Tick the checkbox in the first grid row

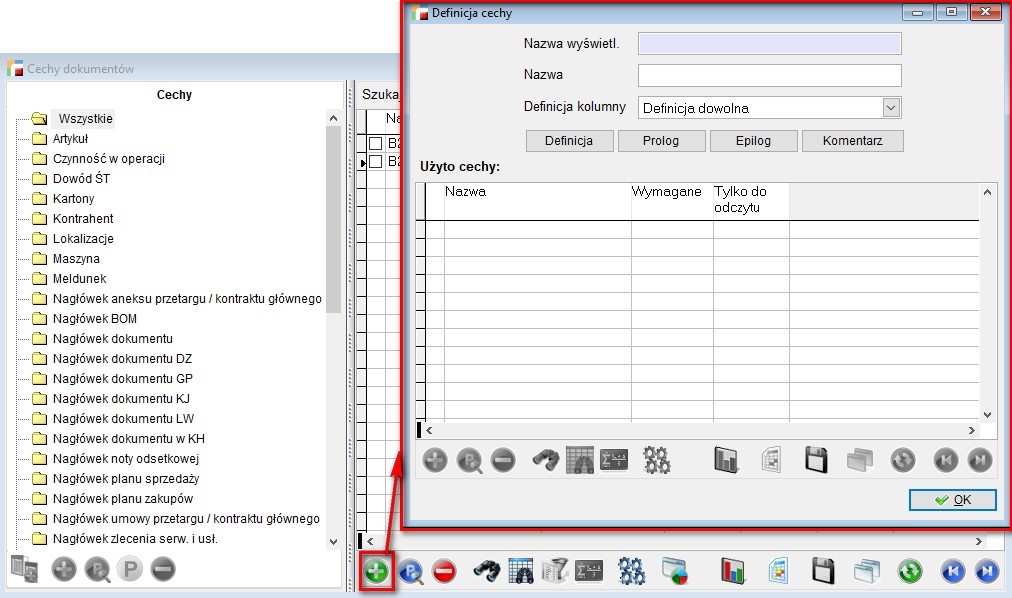point(376,143)
